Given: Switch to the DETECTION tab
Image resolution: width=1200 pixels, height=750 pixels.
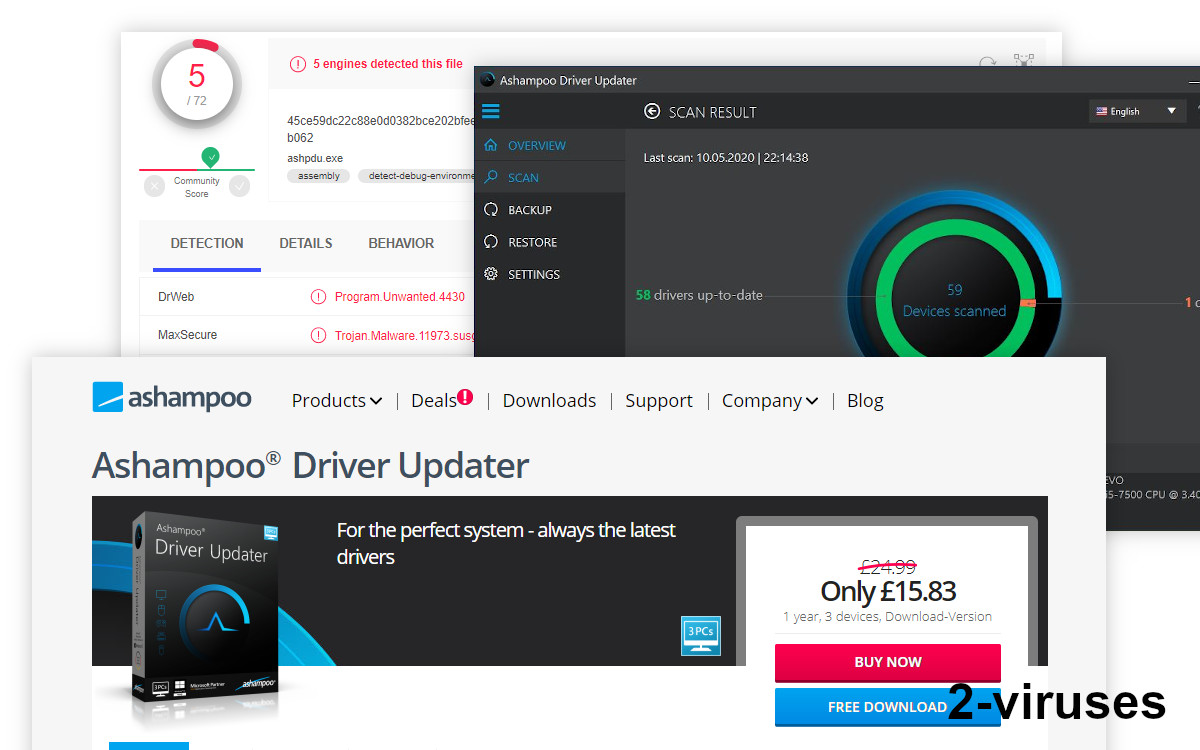Looking at the screenshot, I should [207, 243].
